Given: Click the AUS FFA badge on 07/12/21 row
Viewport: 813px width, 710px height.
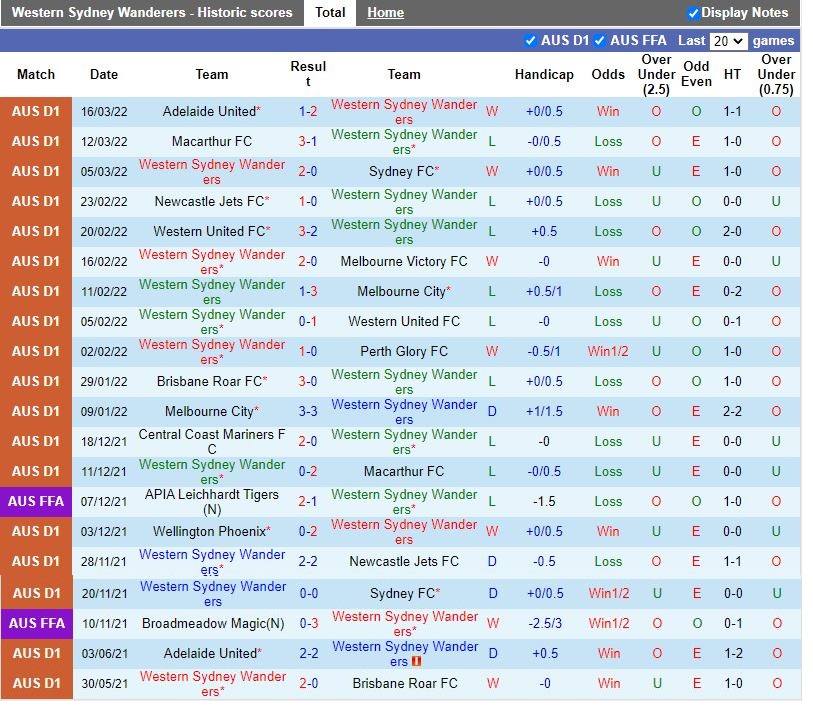Looking at the screenshot, I should coord(37,501).
